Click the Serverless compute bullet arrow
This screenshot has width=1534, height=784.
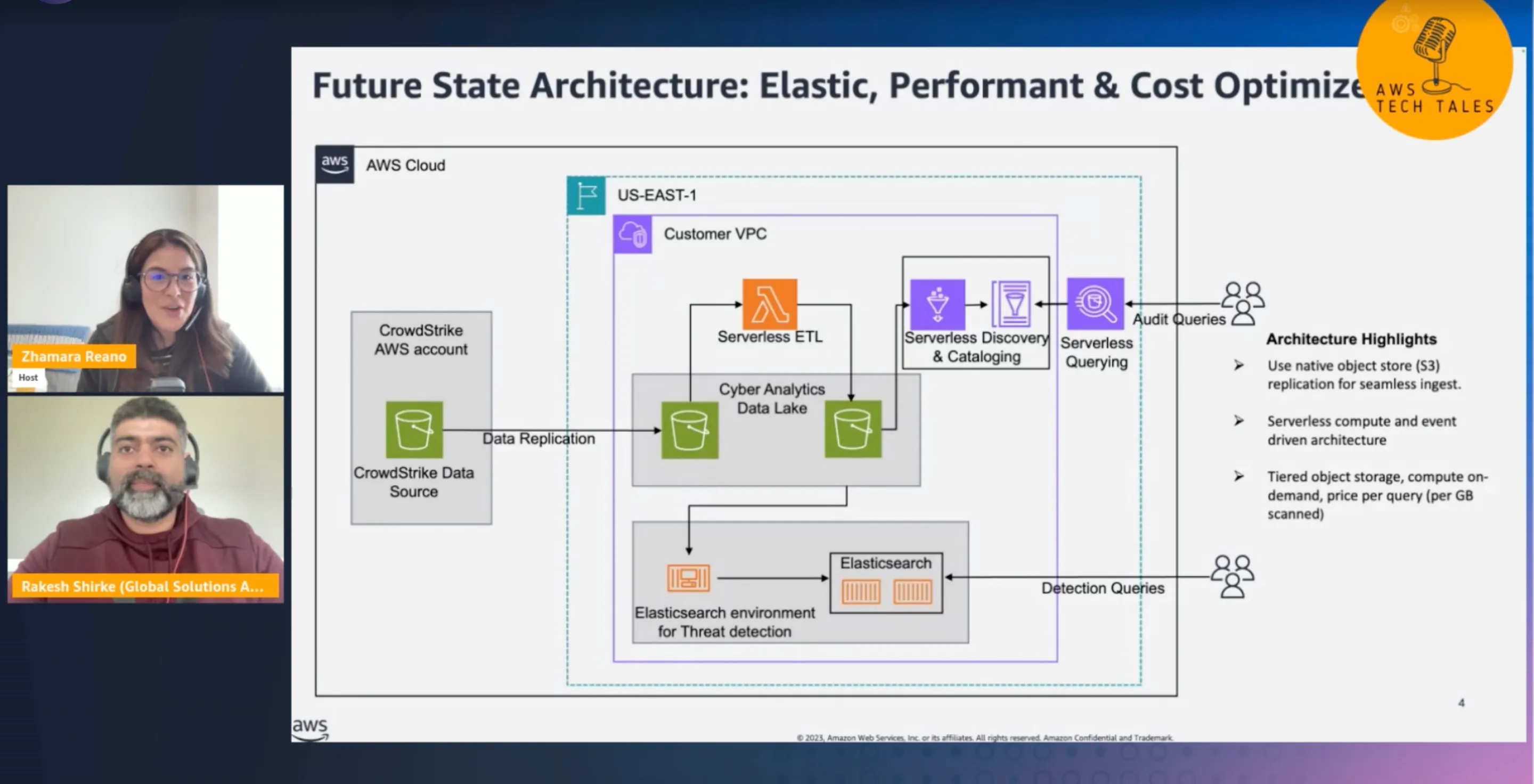pyautogui.click(x=1238, y=420)
